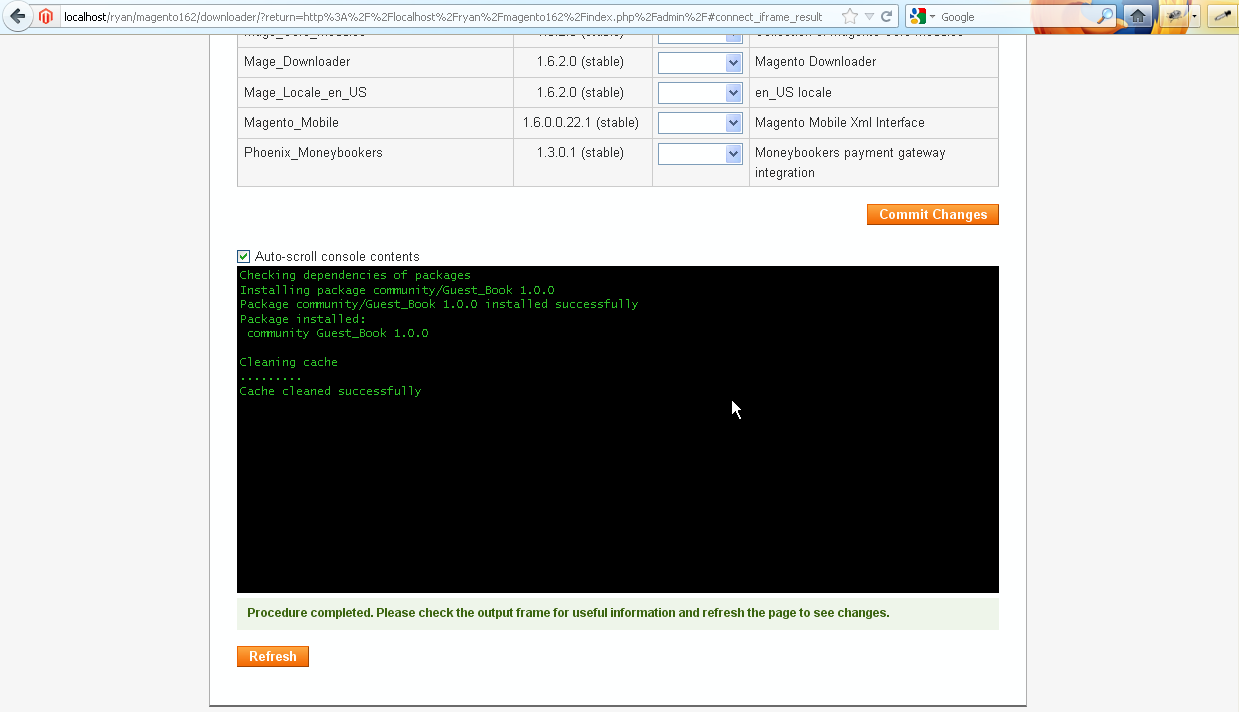Open the Firebug bug icon
This screenshot has width=1239, height=712.
click(x=1174, y=16)
